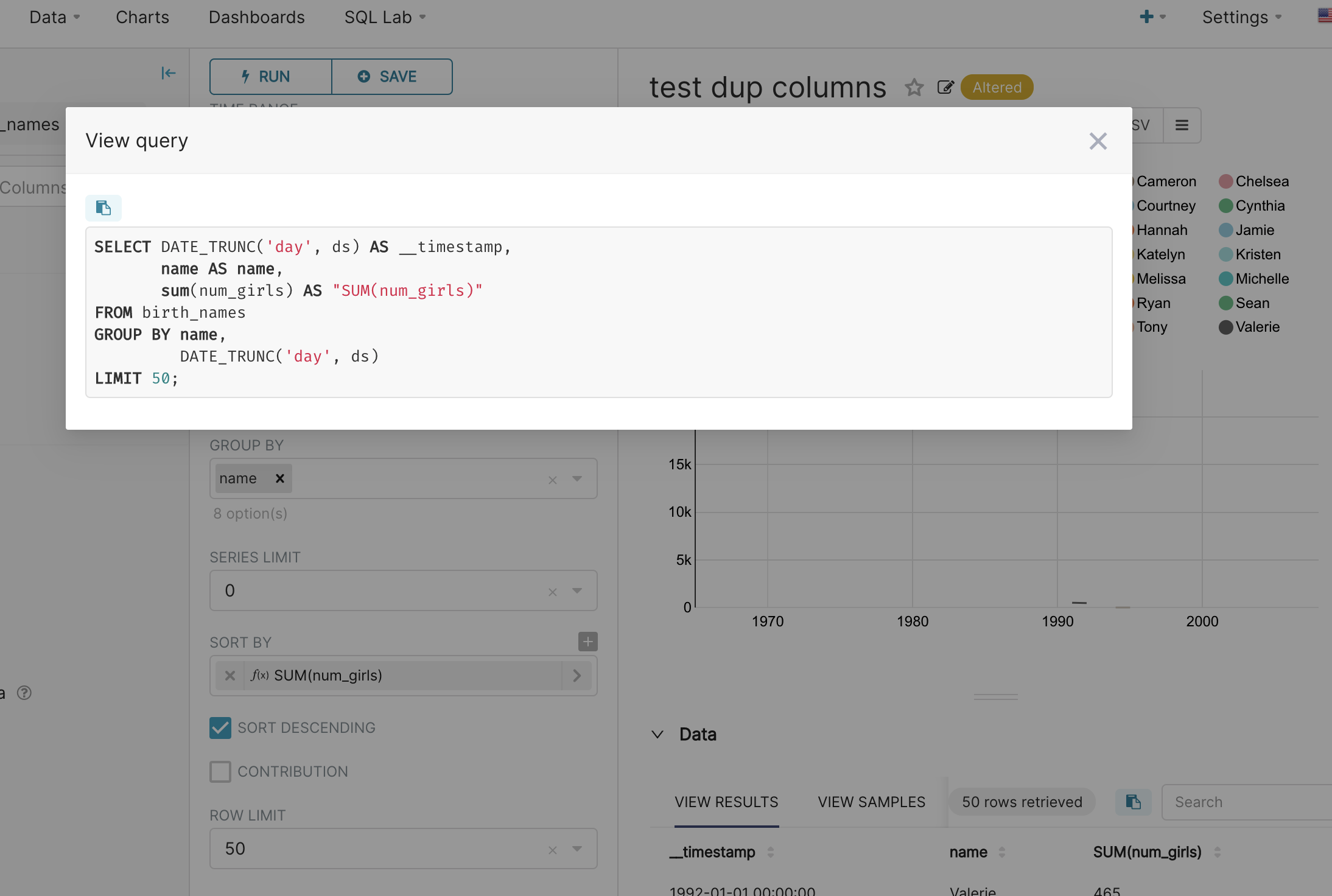Collapse the left datasource panel
This screenshot has width=1332, height=896.
pyautogui.click(x=168, y=74)
